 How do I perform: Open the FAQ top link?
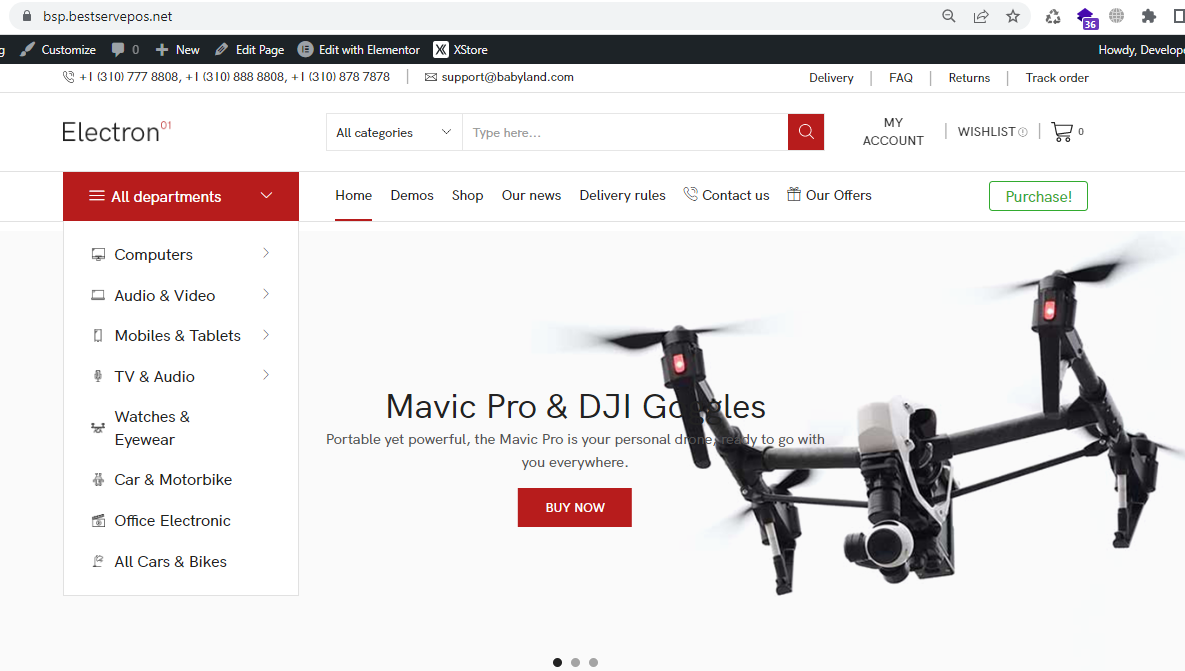click(901, 78)
